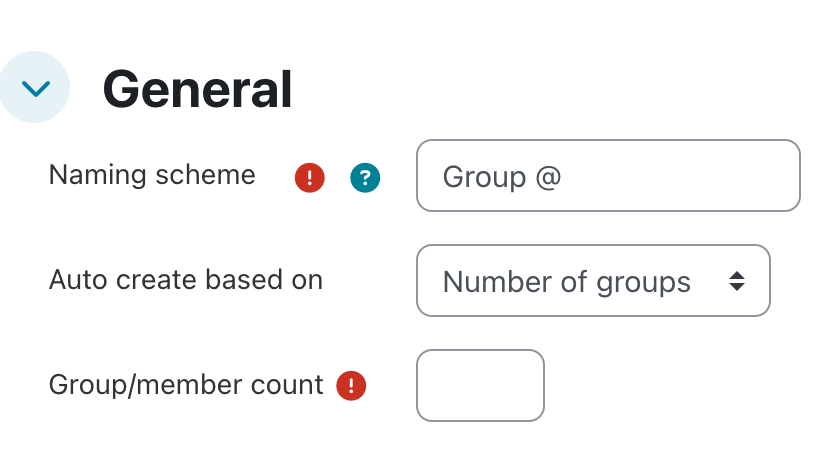The height and width of the screenshot is (449, 827).
Task: Click the 'Number of groups' selected value text
Action: tap(566, 282)
